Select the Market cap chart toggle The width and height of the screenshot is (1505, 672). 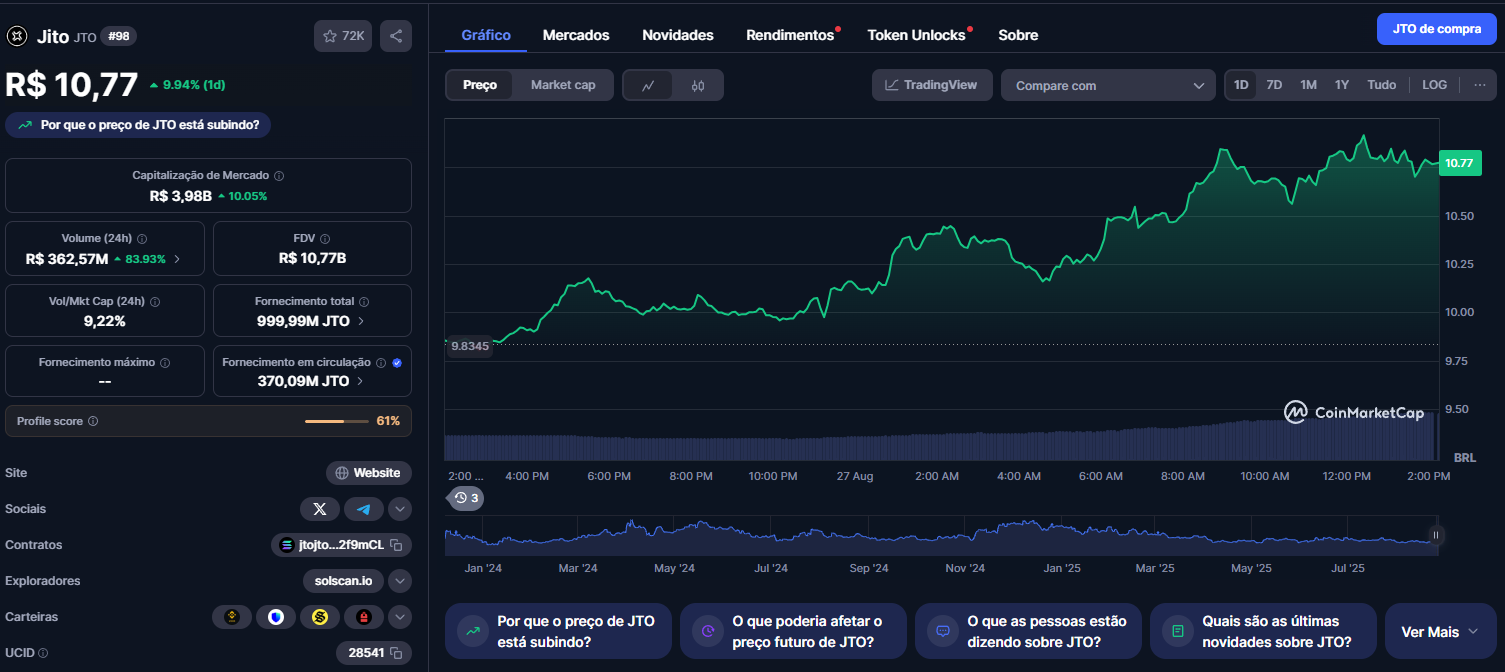tap(563, 85)
